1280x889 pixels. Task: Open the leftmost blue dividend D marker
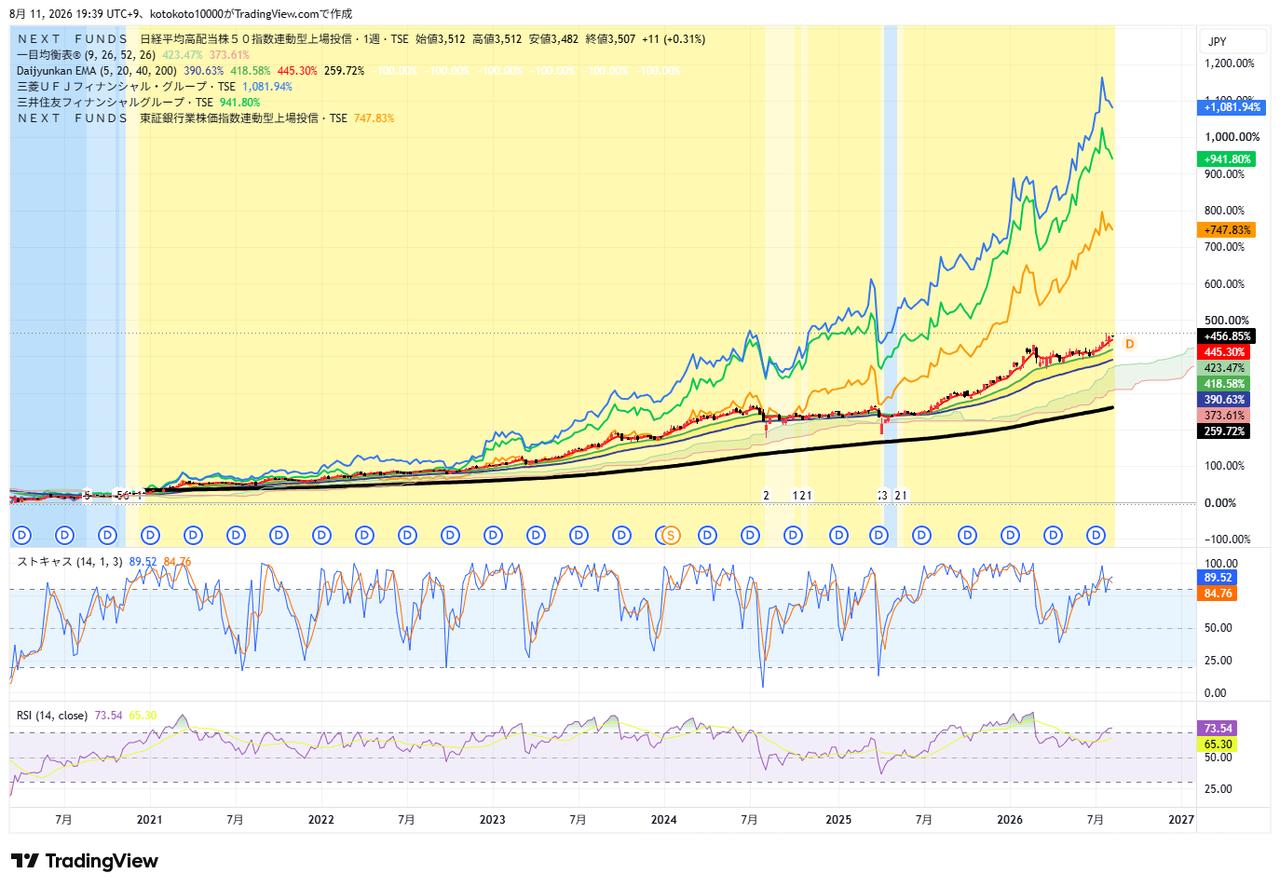pyautogui.click(x=21, y=535)
